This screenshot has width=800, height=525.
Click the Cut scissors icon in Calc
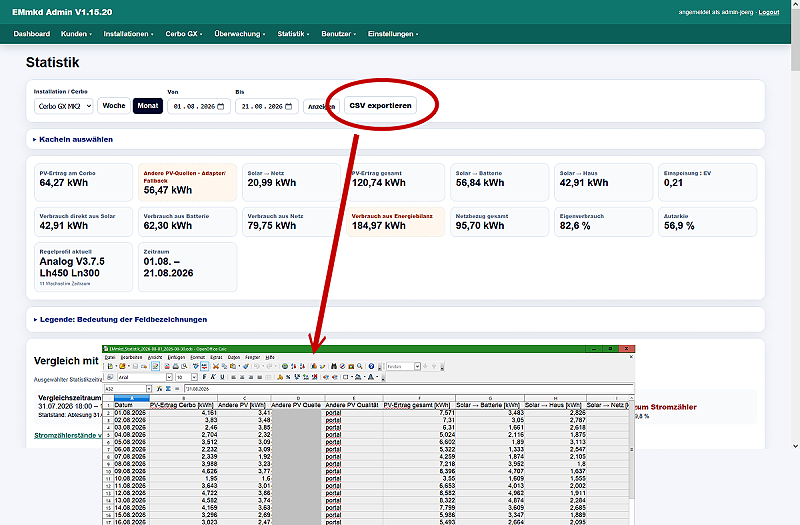point(216,366)
